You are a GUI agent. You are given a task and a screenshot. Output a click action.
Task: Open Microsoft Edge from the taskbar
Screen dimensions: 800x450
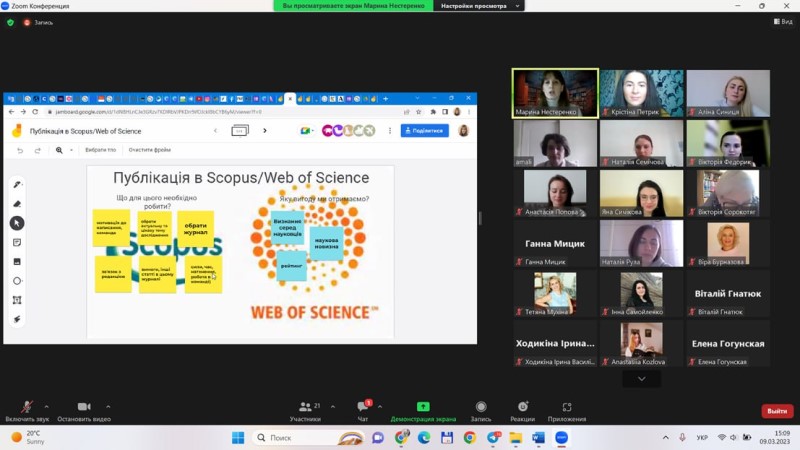pos(424,438)
